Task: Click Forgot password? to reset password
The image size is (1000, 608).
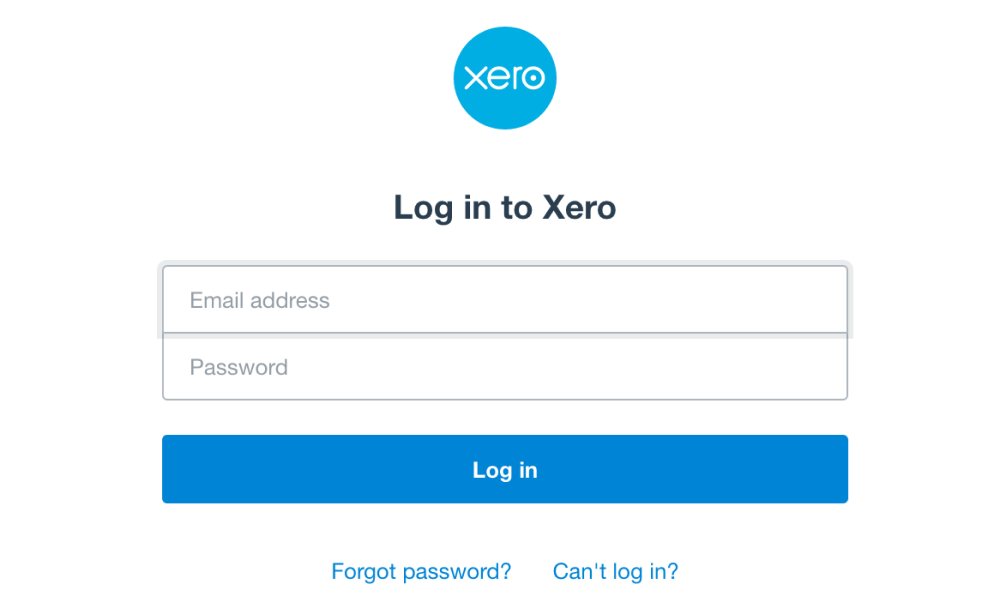Action: point(421,571)
